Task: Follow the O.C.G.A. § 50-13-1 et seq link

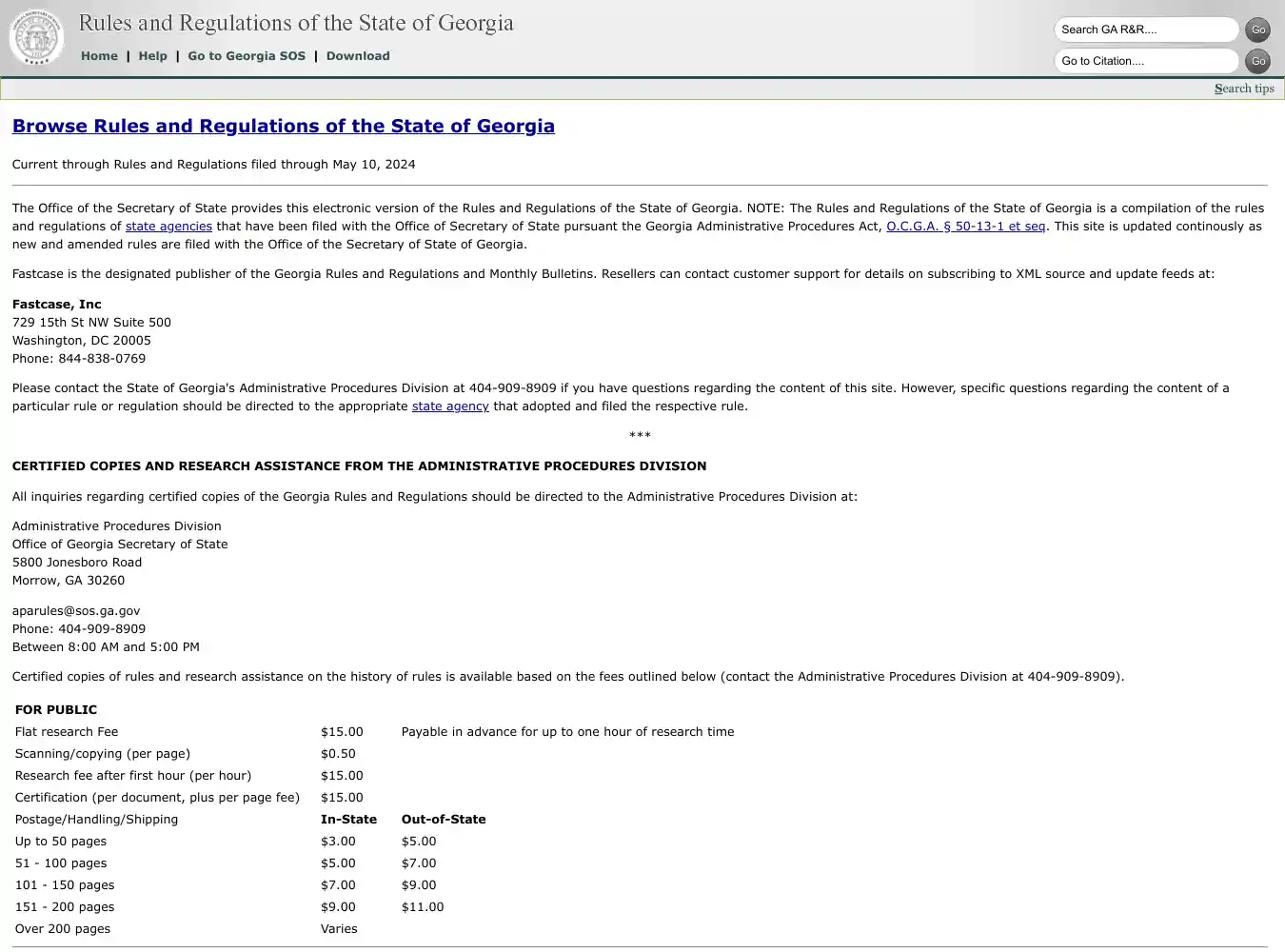Action: tap(966, 227)
